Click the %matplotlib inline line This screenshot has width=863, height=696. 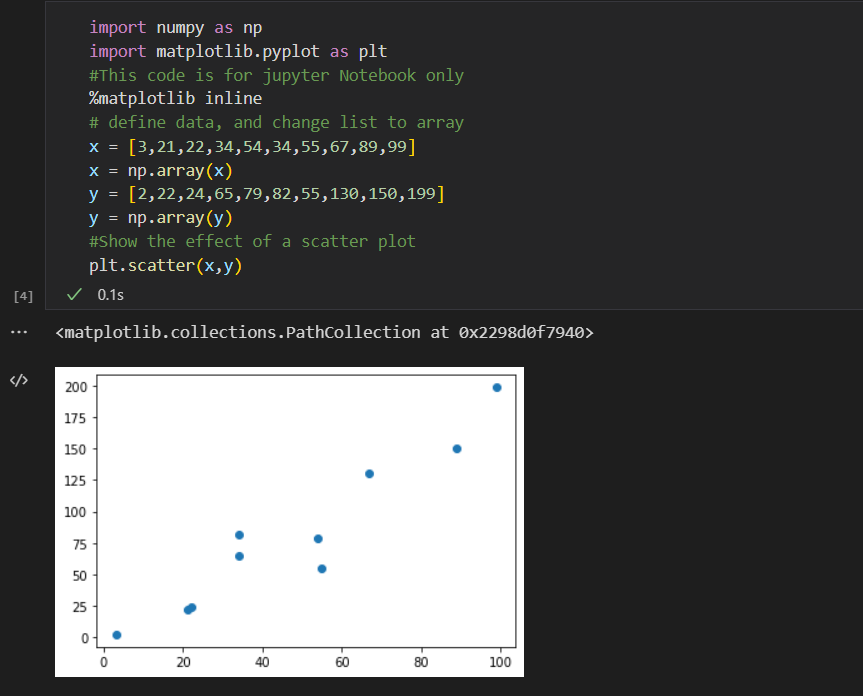click(176, 98)
